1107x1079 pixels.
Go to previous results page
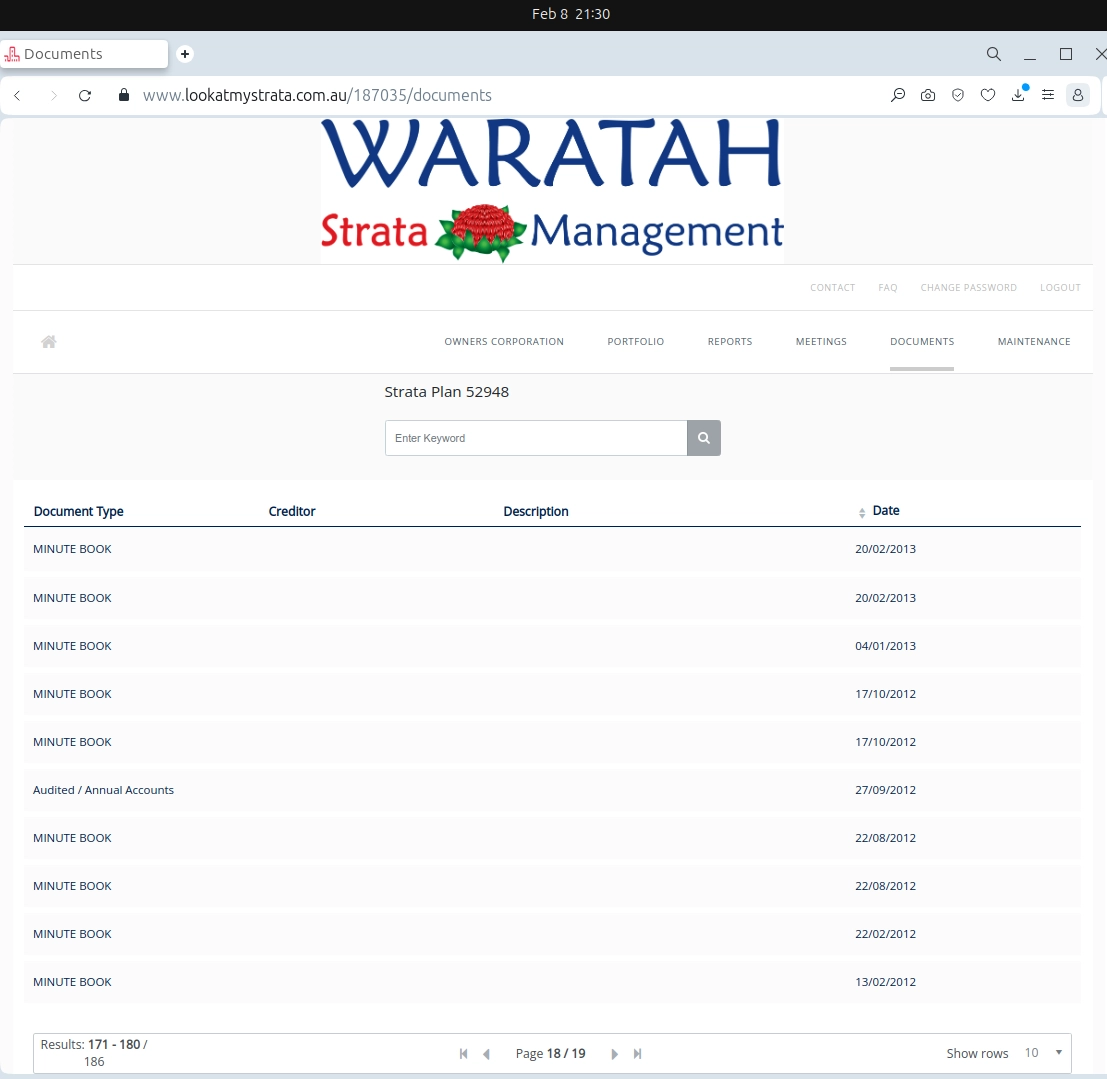coord(486,1054)
